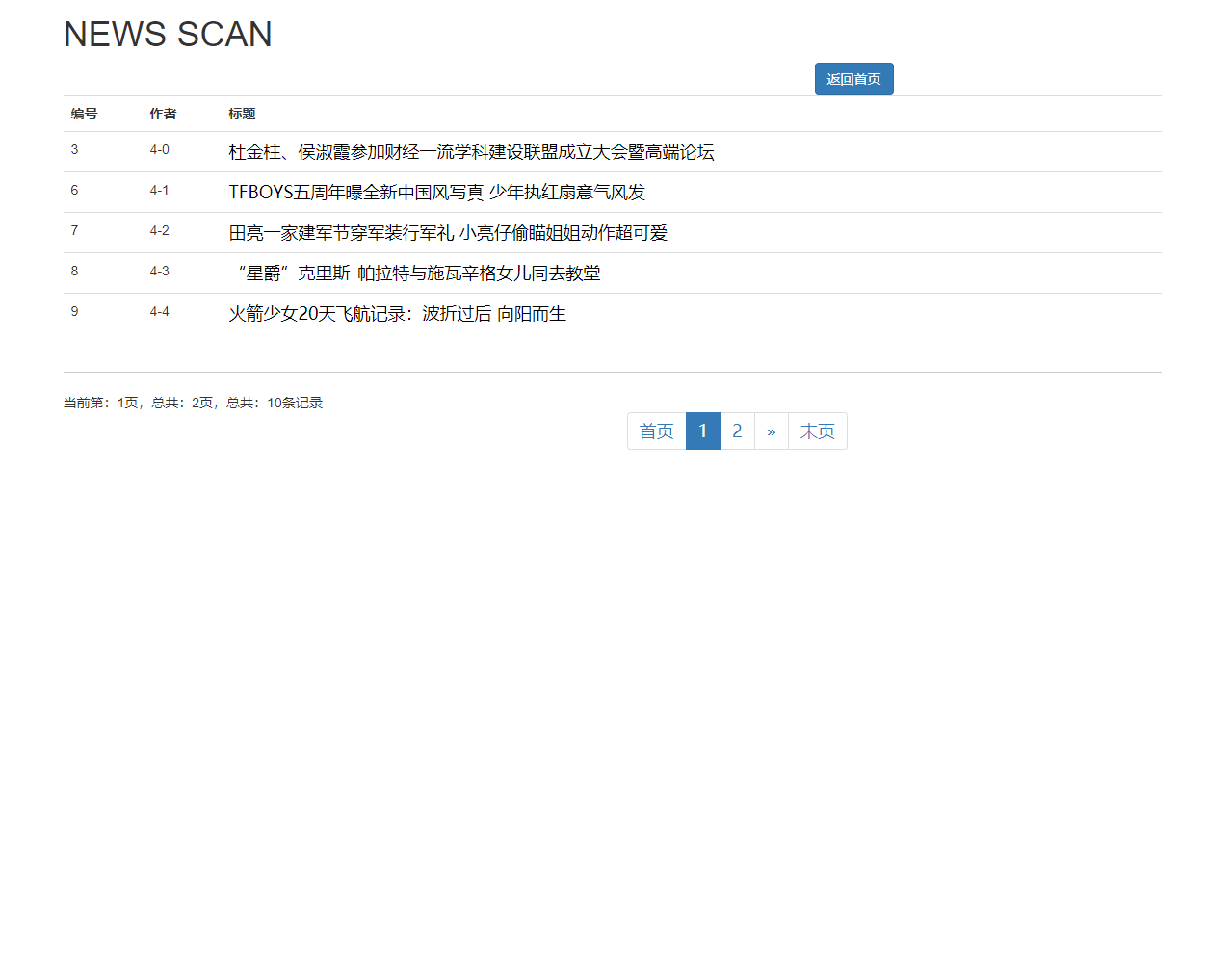The height and width of the screenshot is (966, 1232).
Task: Read the 火箭少女20天飞航记录 article
Action: click(x=398, y=313)
